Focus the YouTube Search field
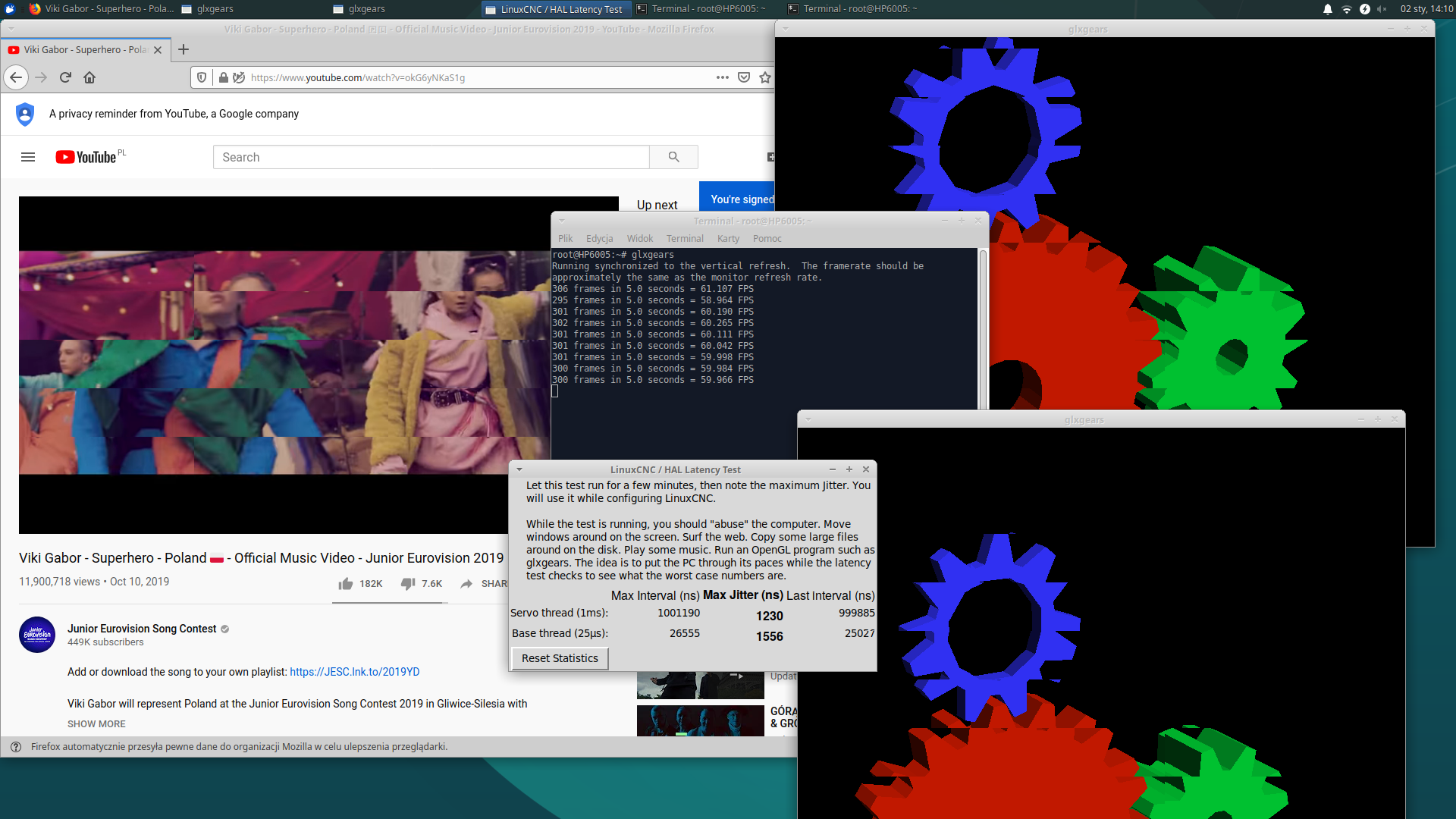The width and height of the screenshot is (1456, 819). tap(431, 157)
